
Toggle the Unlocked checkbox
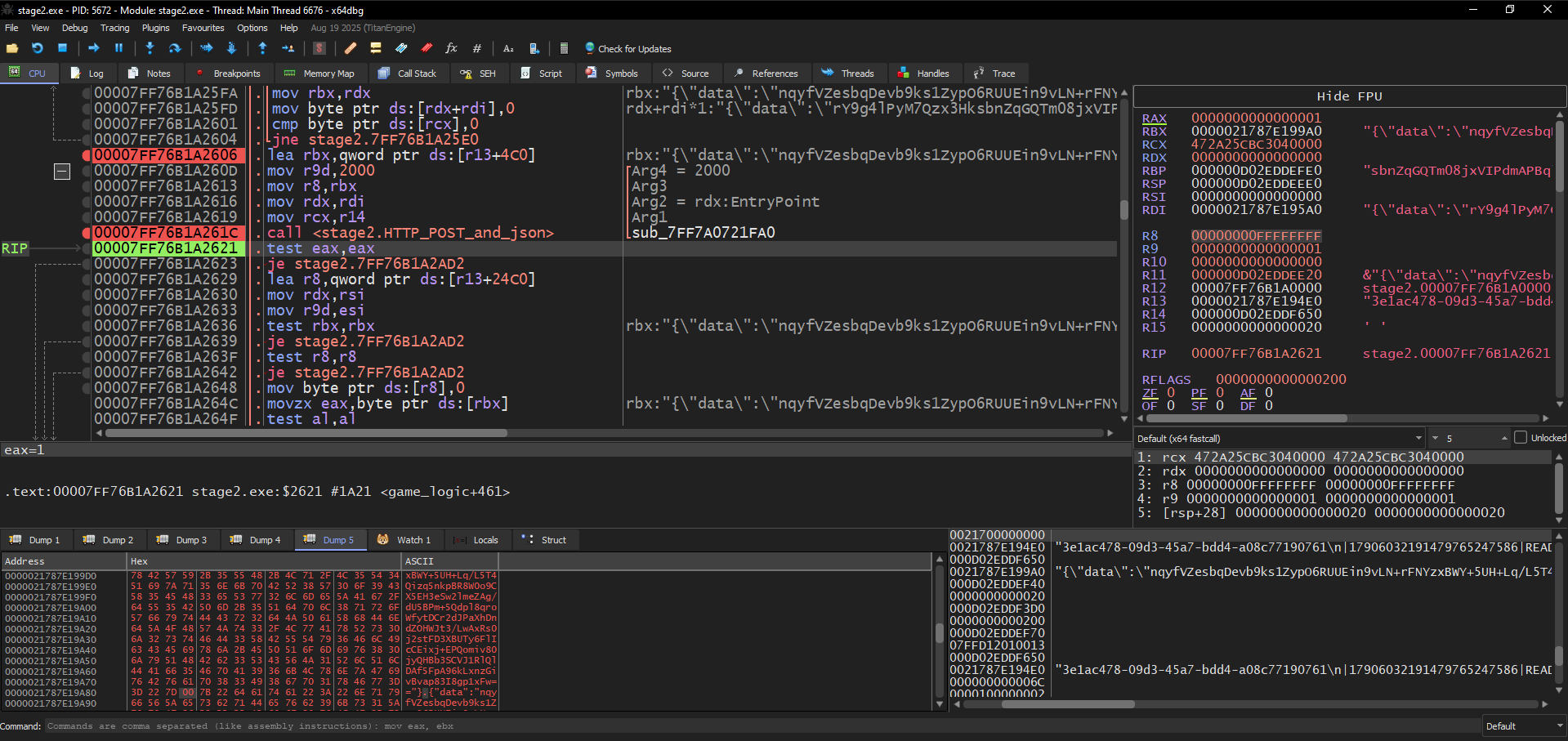coord(1521,438)
